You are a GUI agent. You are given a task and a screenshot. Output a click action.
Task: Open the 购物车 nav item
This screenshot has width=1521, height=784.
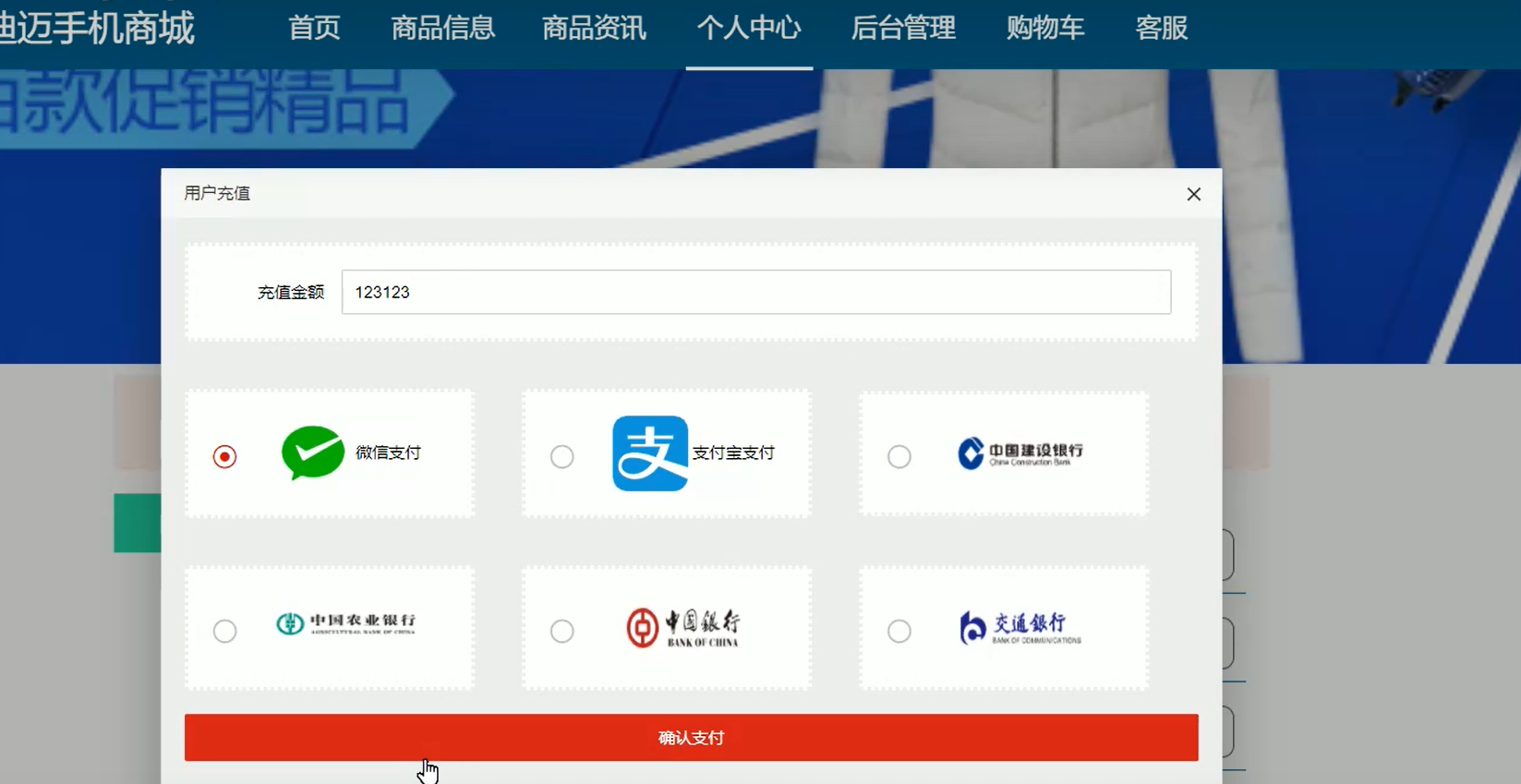1045,28
